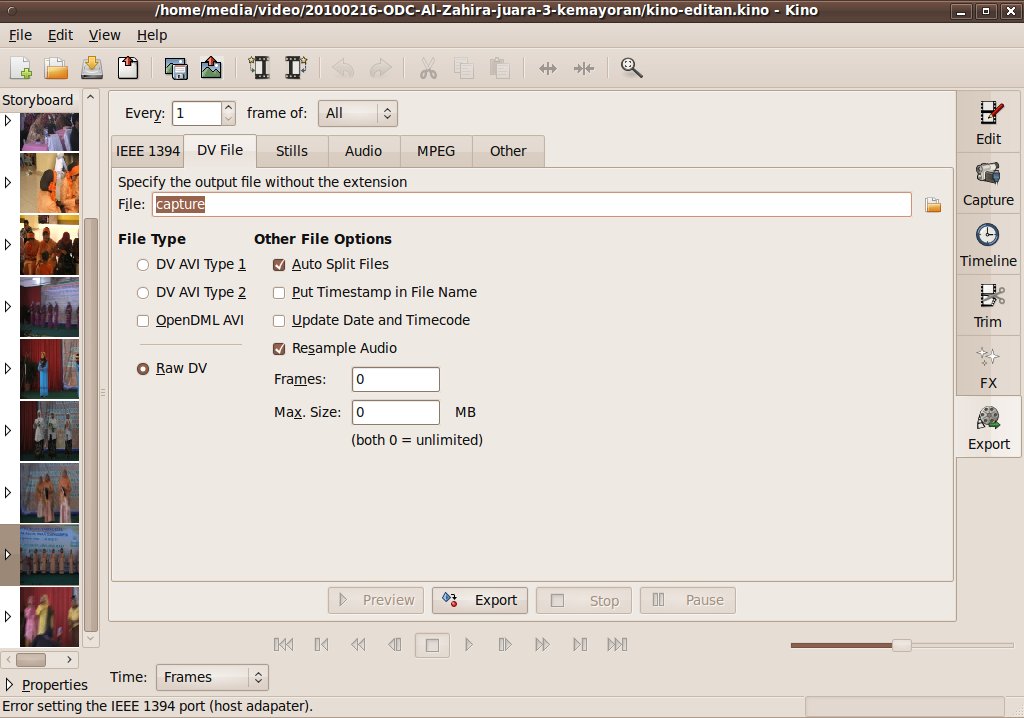Switch to Timeline view icon
The image size is (1024, 718).
click(x=988, y=245)
